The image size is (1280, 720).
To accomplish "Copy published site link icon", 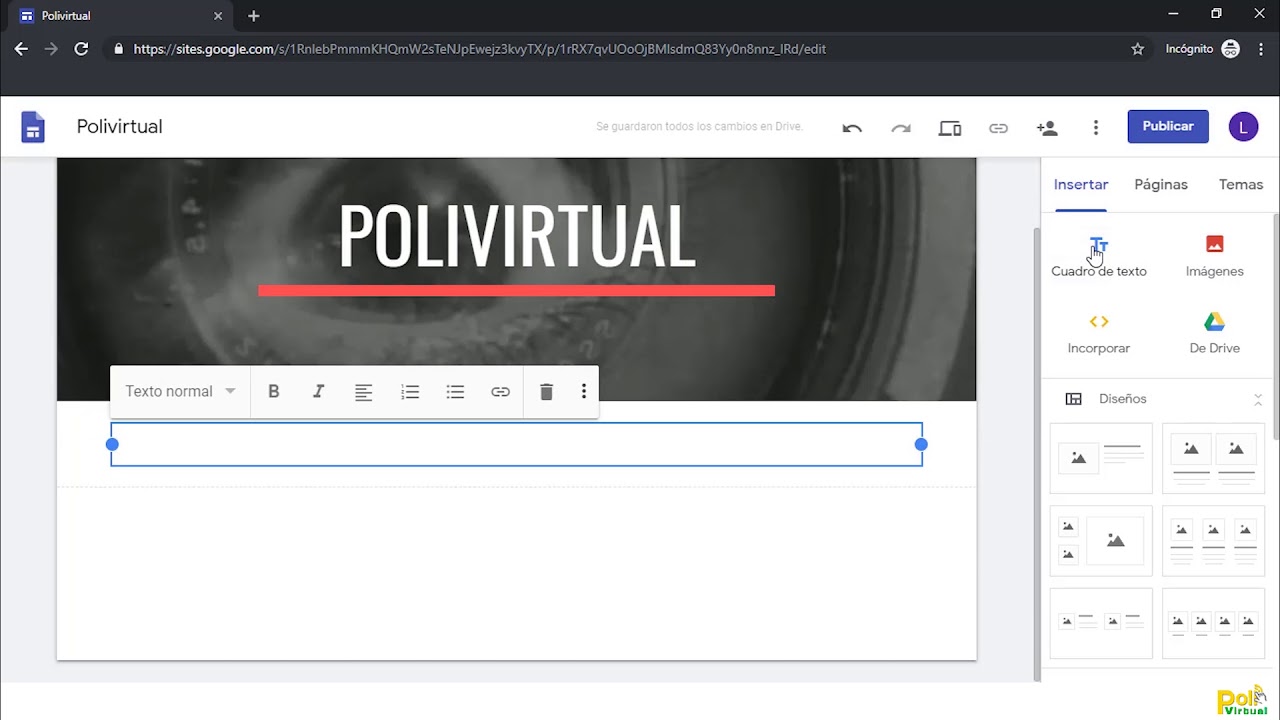I will coord(998,128).
